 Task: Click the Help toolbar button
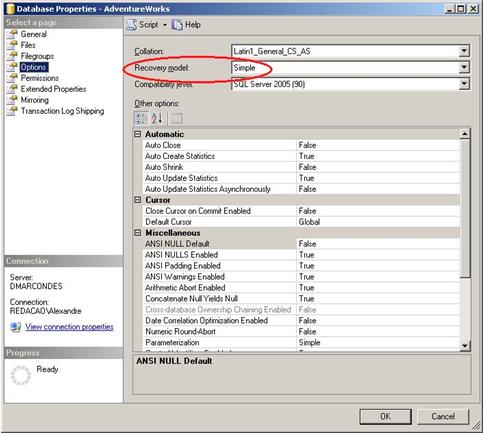(186, 25)
